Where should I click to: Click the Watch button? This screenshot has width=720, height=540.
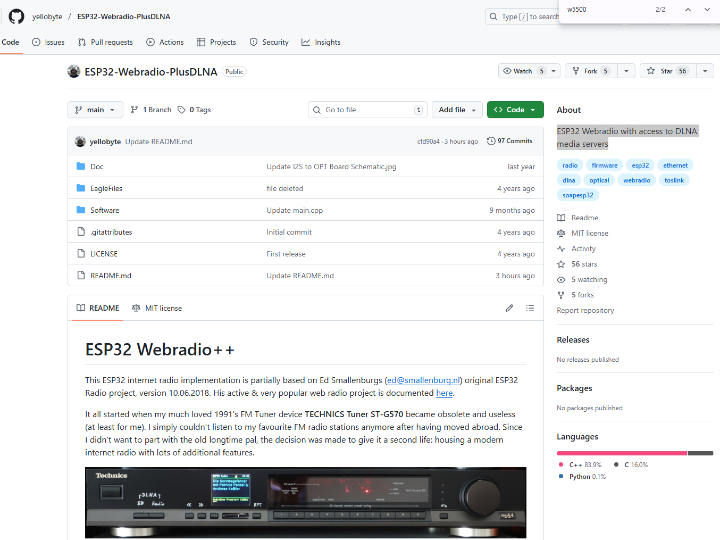tap(523, 71)
